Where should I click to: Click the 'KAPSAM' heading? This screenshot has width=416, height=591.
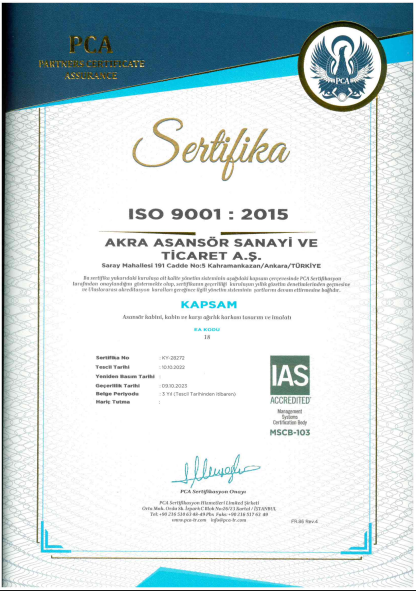pyautogui.click(x=209, y=305)
